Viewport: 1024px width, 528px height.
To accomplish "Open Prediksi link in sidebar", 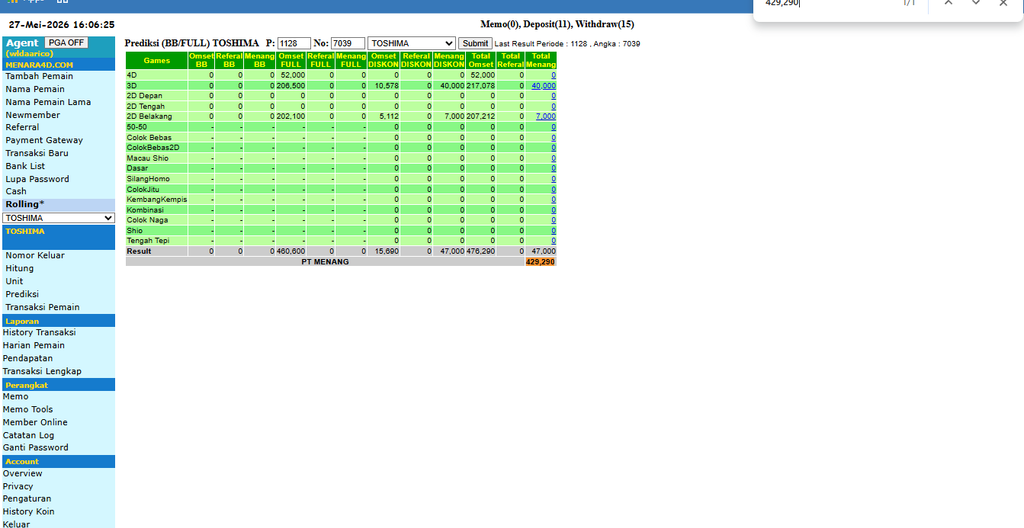I will pos(22,294).
